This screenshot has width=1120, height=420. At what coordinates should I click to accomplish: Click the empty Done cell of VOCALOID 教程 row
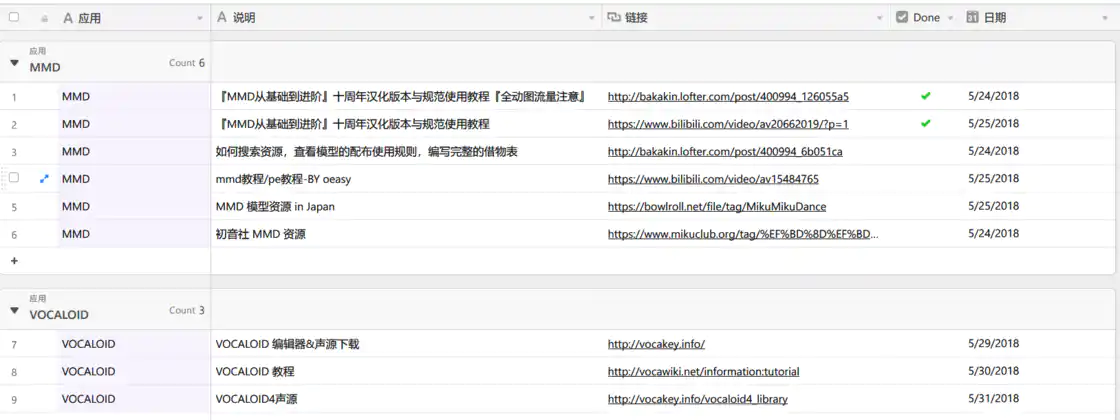pyautogui.click(x=926, y=371)
